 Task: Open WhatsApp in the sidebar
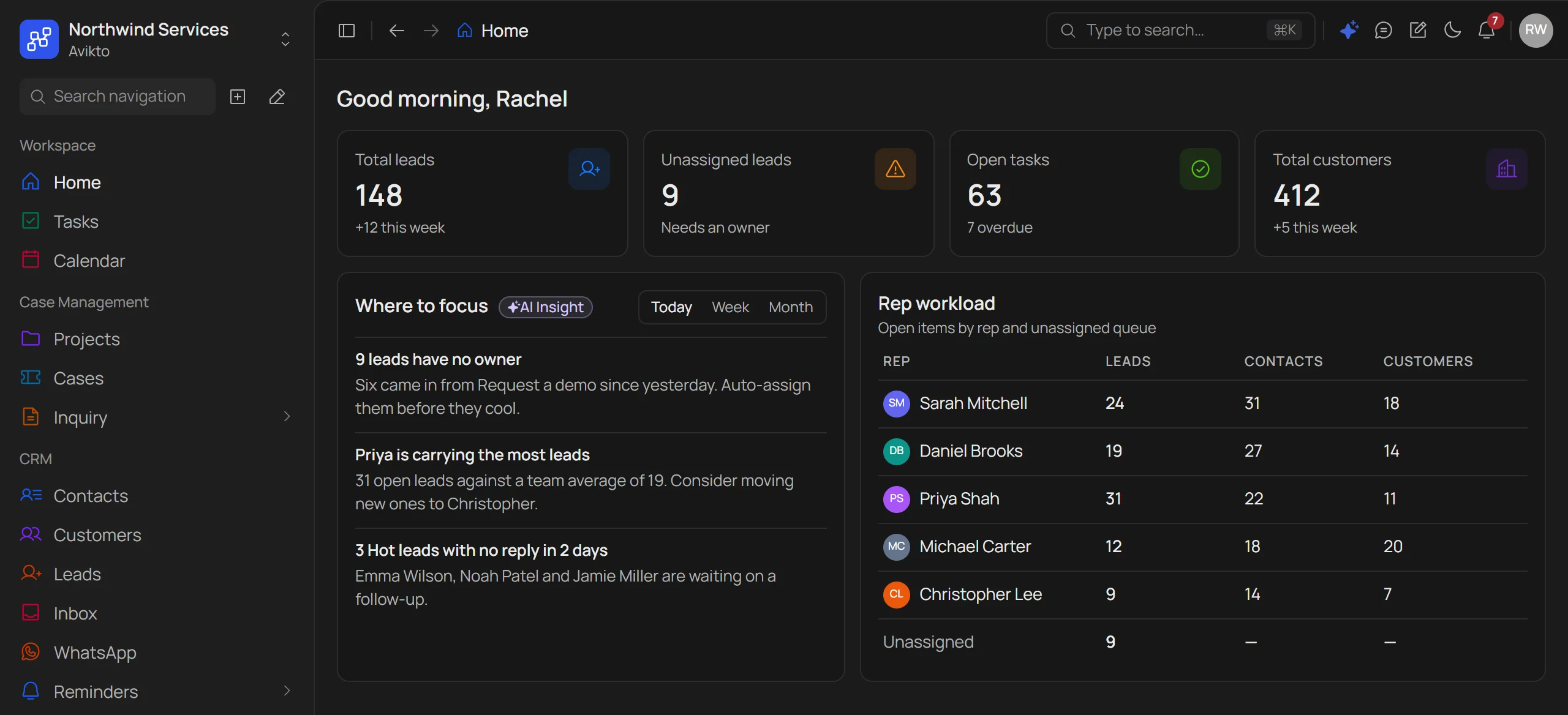[x=157, y=653]
